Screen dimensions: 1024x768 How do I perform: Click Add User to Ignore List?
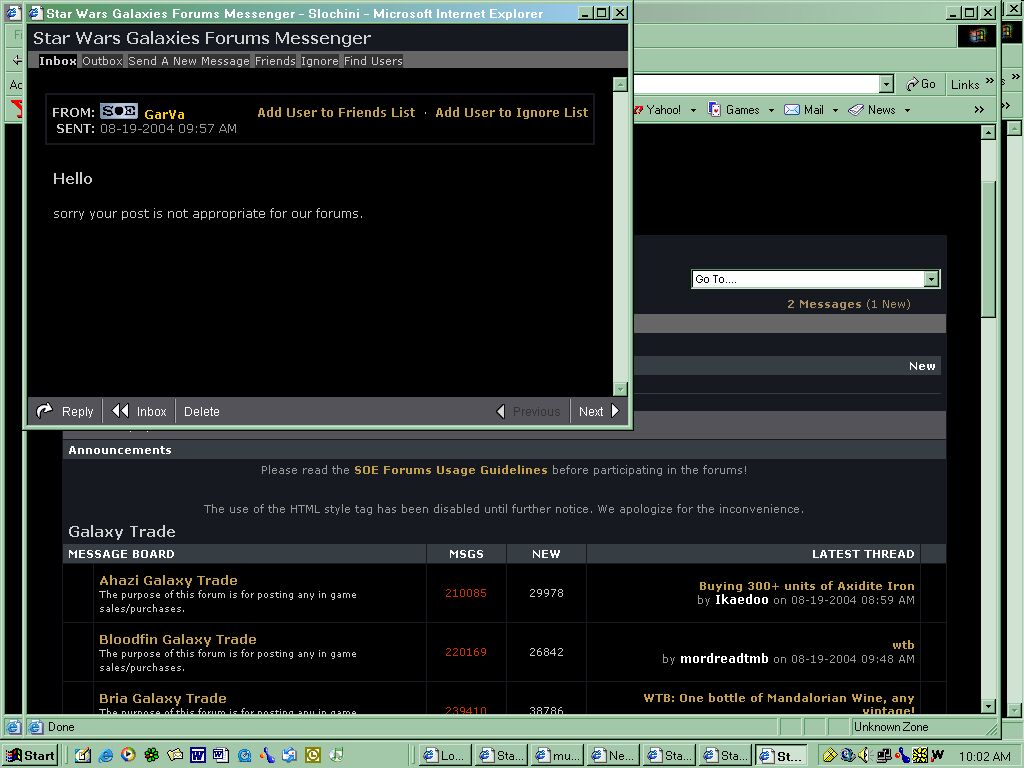pyautogui.click(x=511, y=112)
